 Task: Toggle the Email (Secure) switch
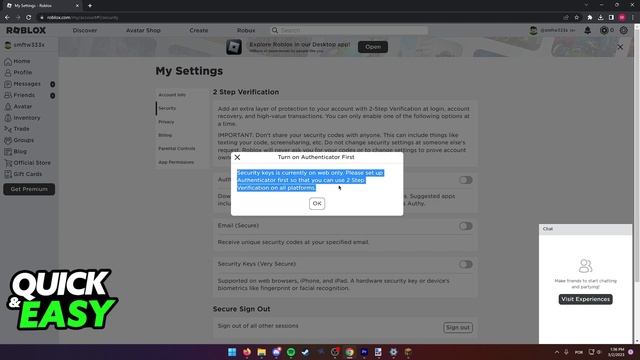(465, 226)
